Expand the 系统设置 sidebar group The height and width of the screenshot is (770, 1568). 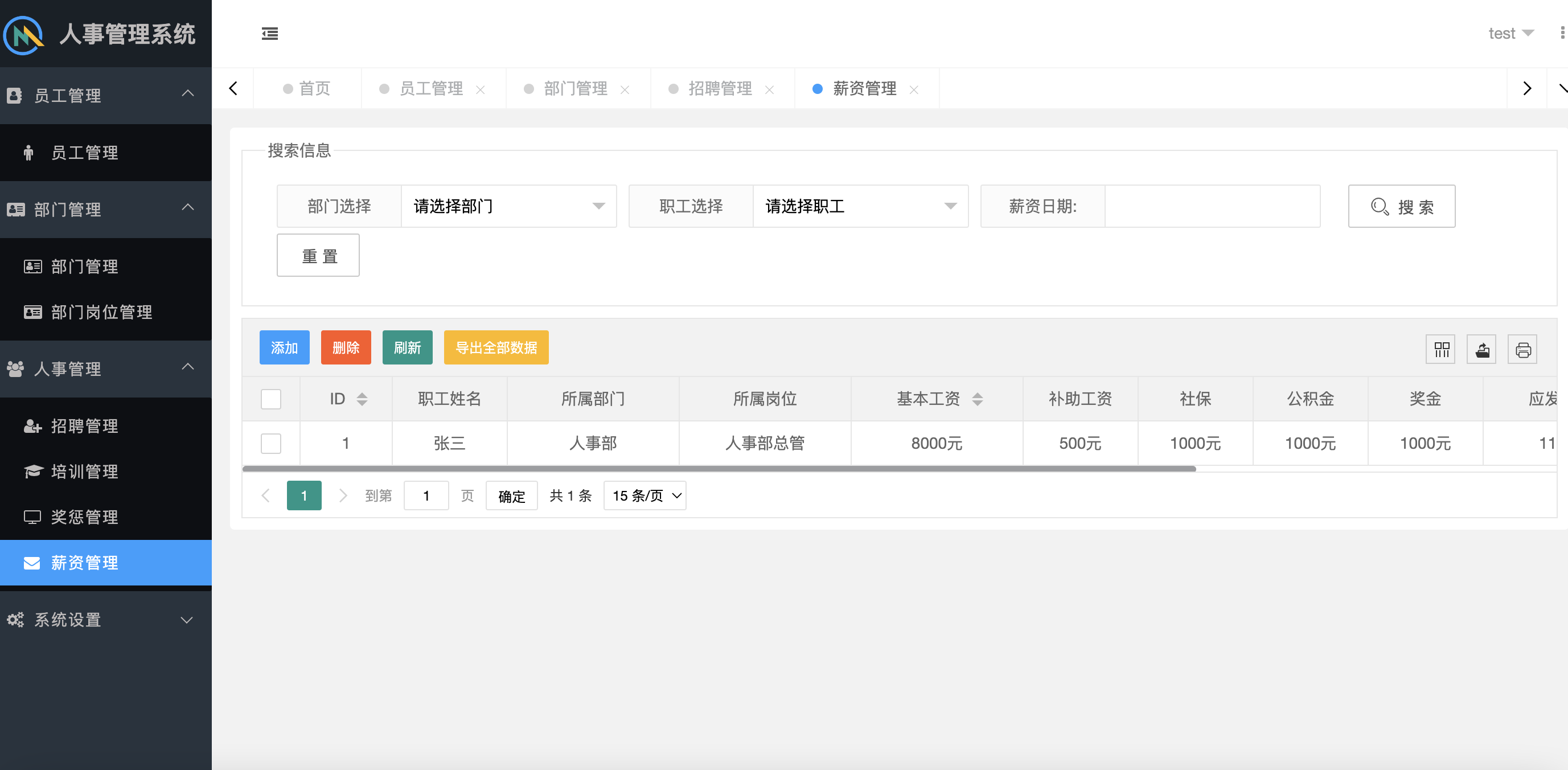[106, 619]
